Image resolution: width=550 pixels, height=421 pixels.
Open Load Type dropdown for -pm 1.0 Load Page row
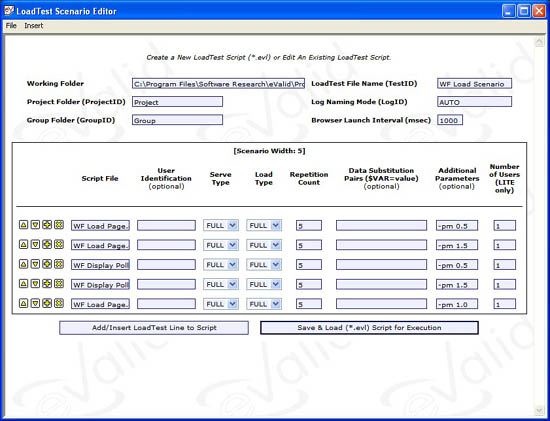click(264, 304)
